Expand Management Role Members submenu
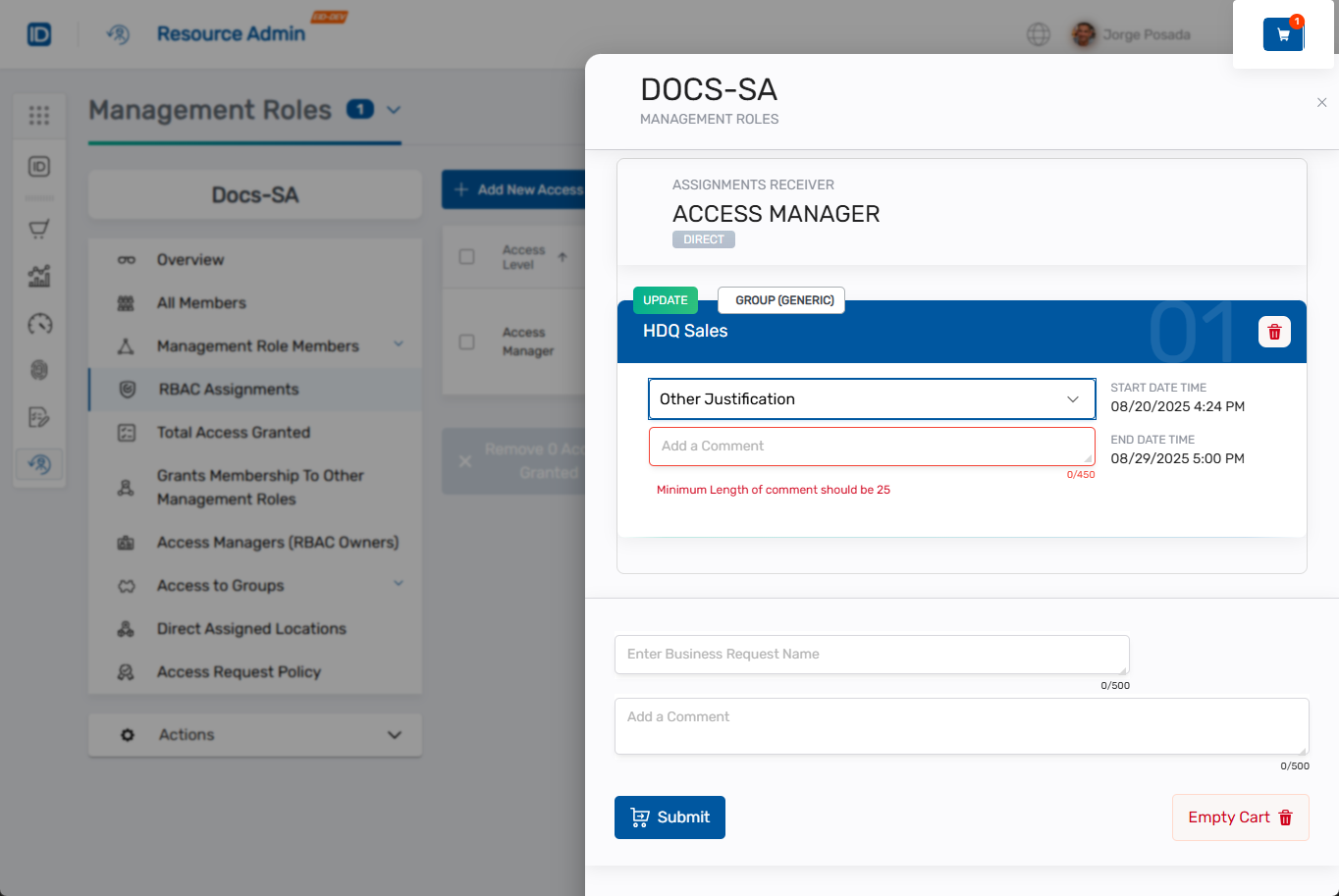Image resolution: width=1339 pixels, height=896 pixels. 399,344
